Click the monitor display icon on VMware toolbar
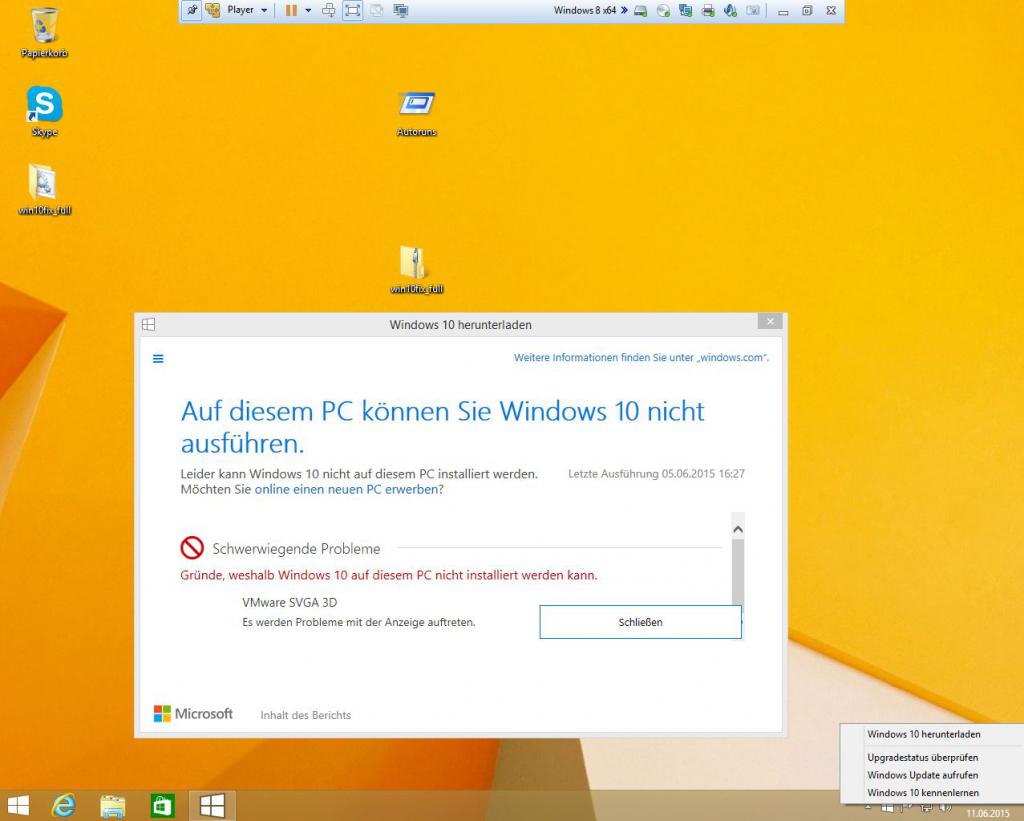1024x821 pixels. tap(400, 10)
